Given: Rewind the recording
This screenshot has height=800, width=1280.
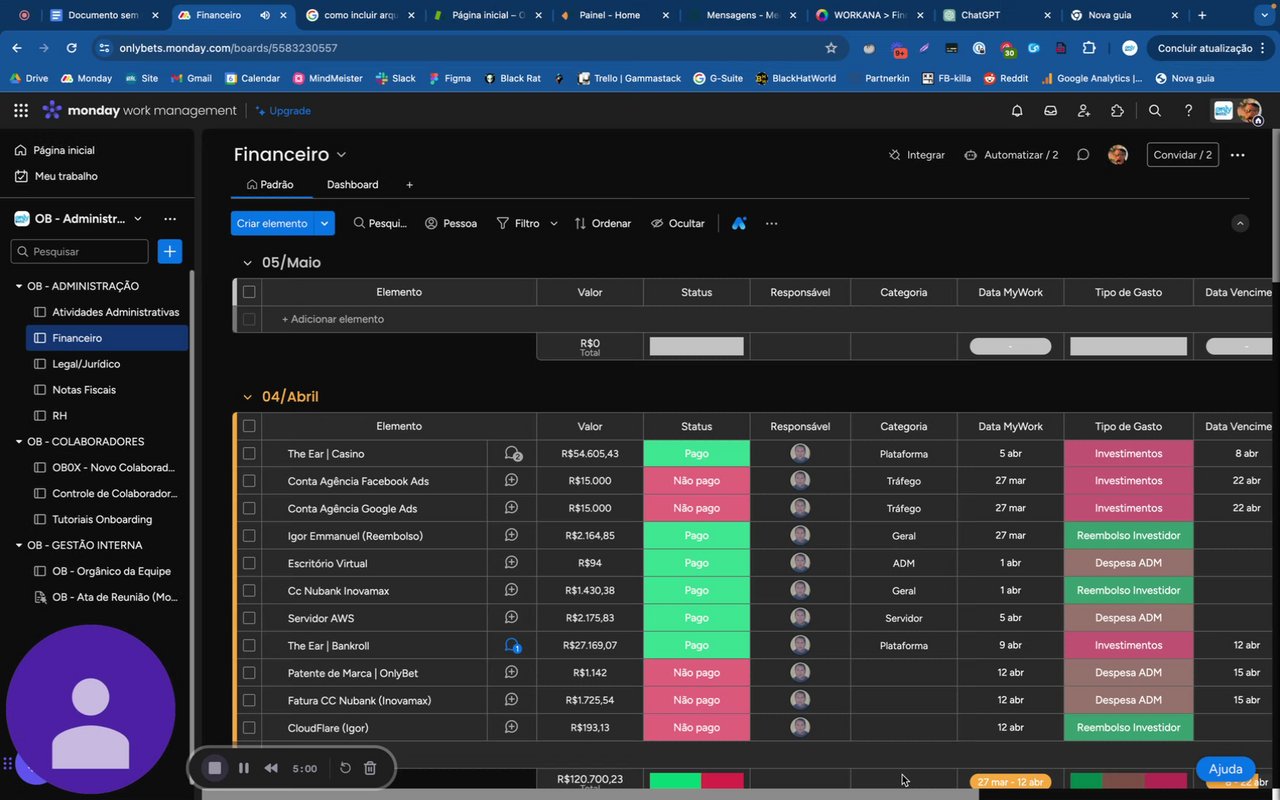Looking at the screenshot, I should [271, 768].
